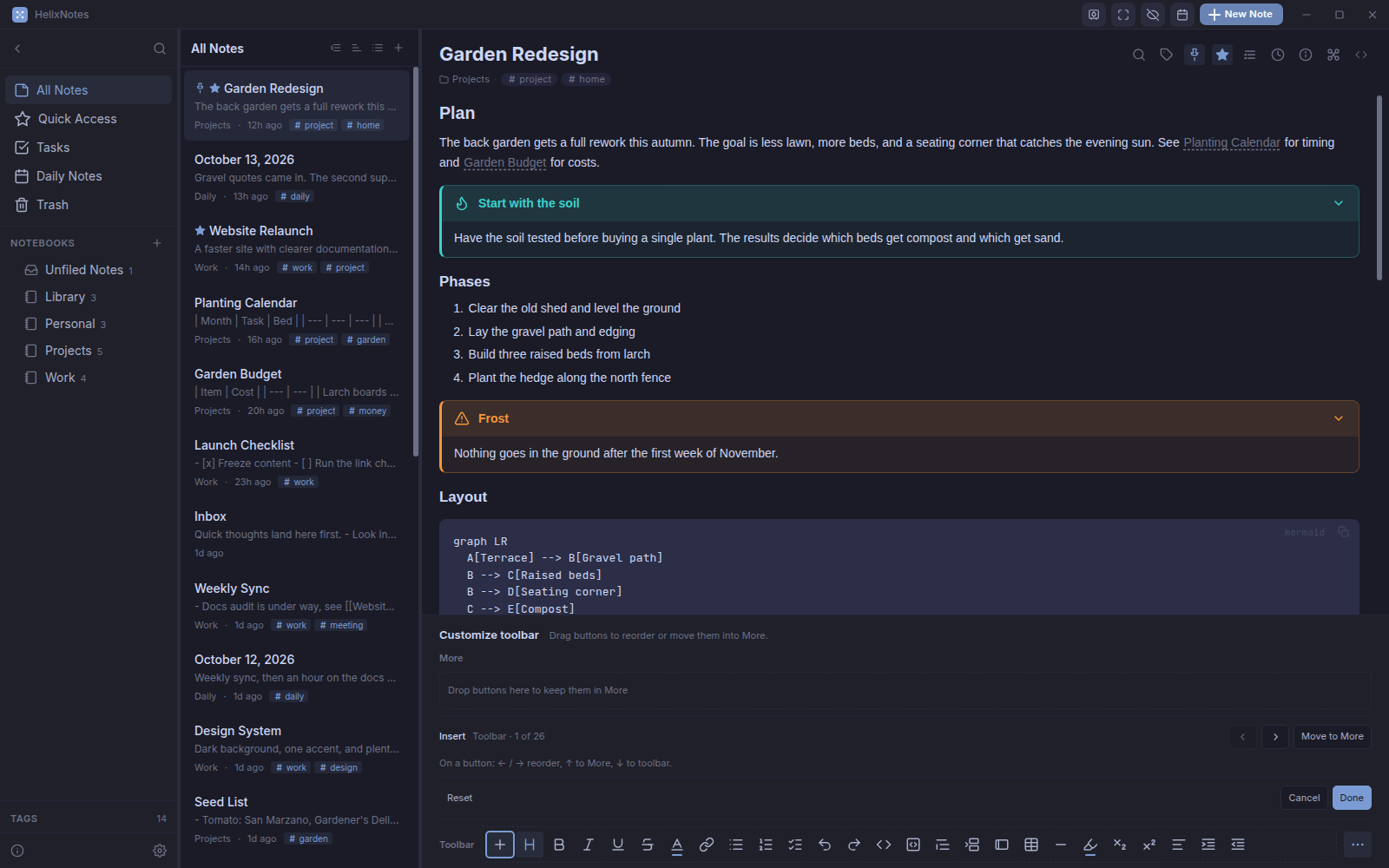Open the Projects notebook

(89, 351)
